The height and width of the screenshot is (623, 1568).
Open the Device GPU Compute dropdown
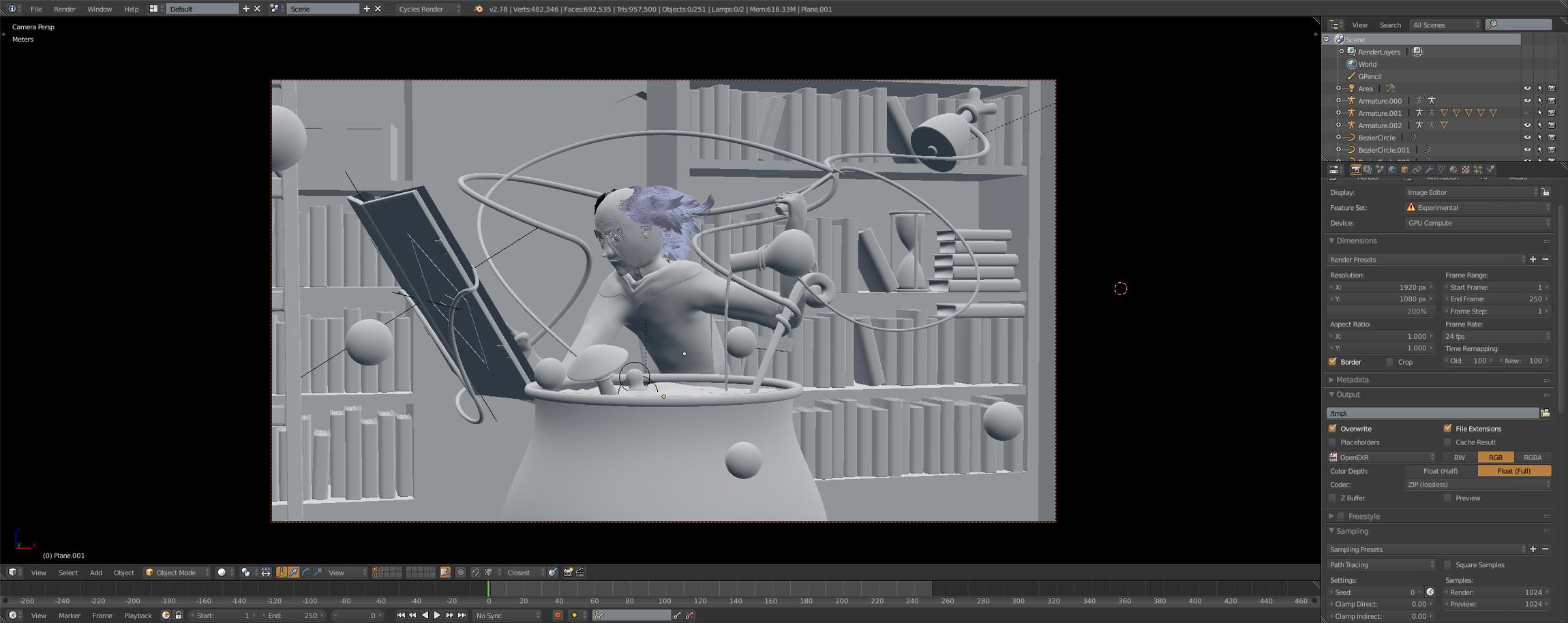pos(1478,223)
